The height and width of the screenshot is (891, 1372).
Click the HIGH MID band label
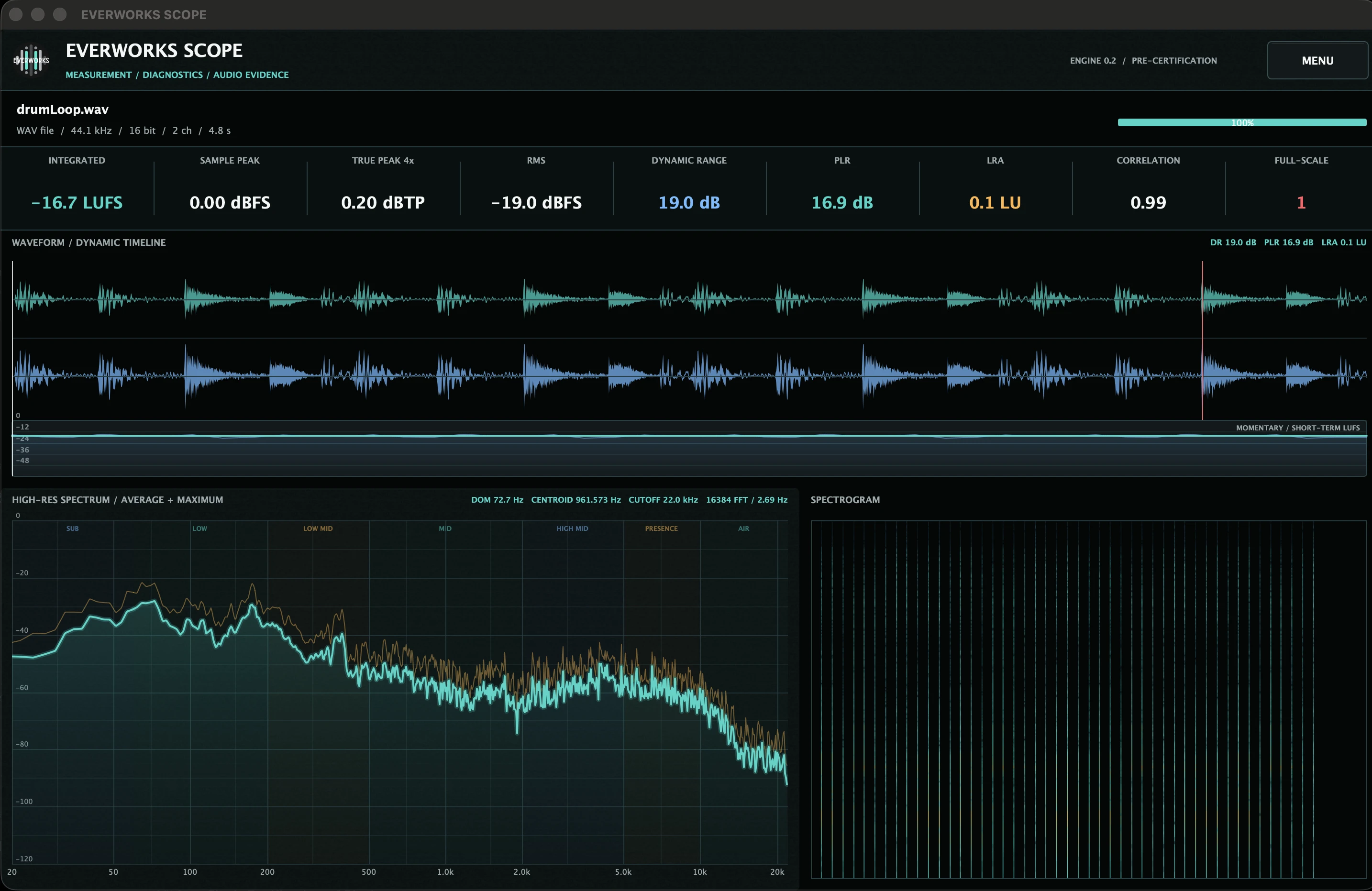tap(572, 528)
